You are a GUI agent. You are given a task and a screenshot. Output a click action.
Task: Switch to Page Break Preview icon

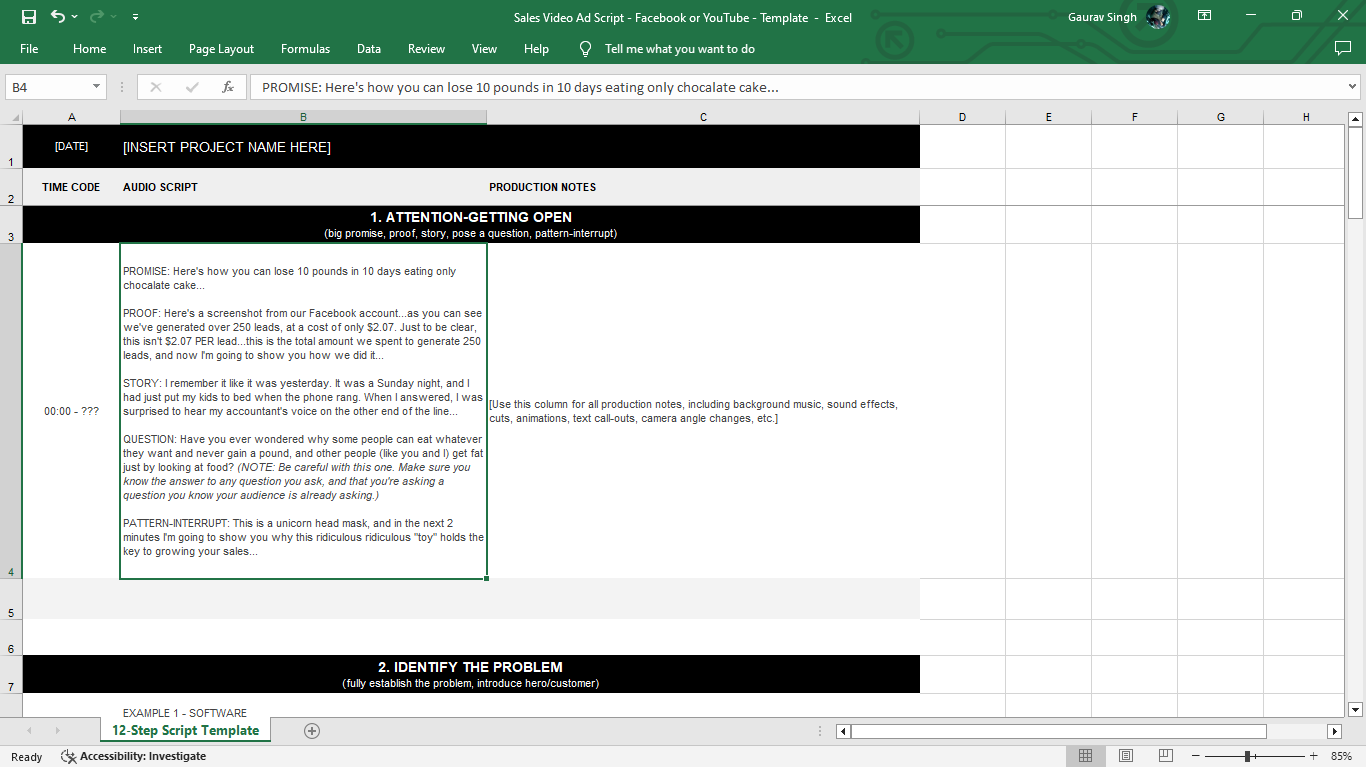(x=1165, y=756)
